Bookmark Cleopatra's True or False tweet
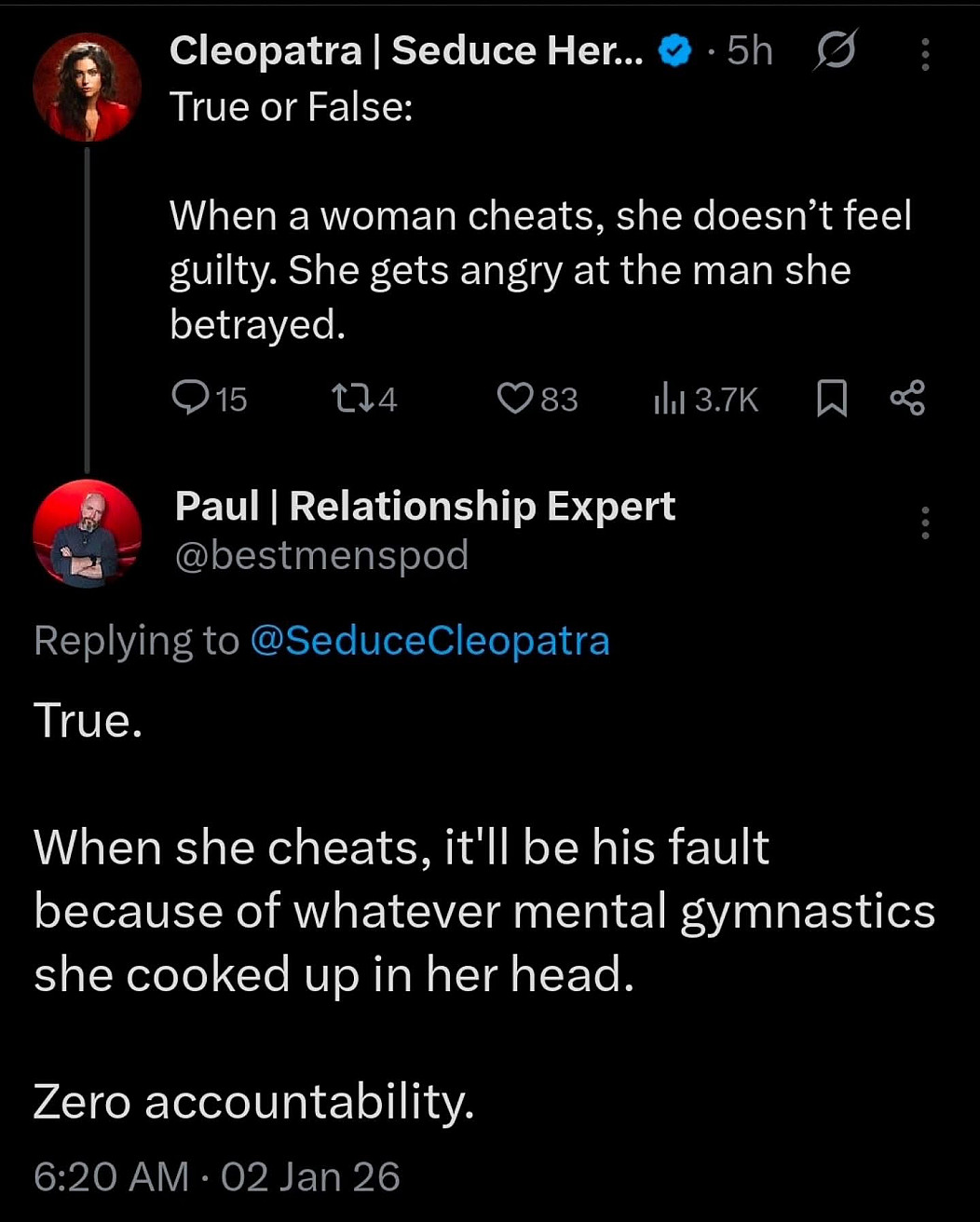Image resolution: width=980 pixels, height=1222 pixels. (x=831, y=399)
